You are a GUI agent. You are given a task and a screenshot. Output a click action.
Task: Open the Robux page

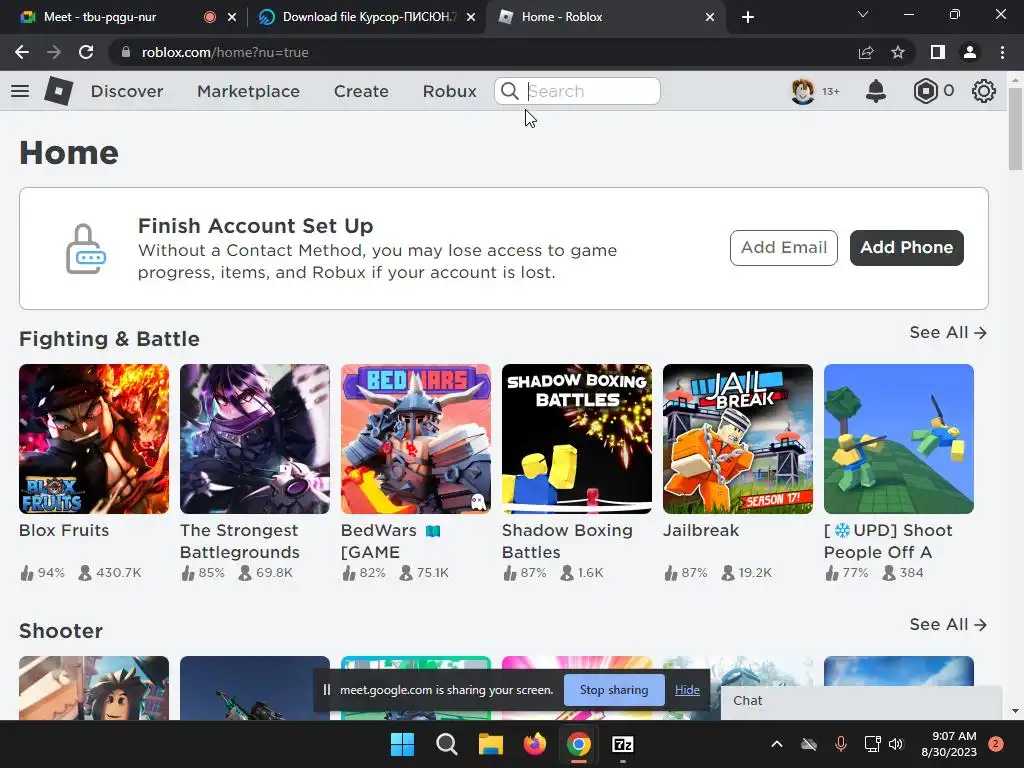[x=449, y=91]
